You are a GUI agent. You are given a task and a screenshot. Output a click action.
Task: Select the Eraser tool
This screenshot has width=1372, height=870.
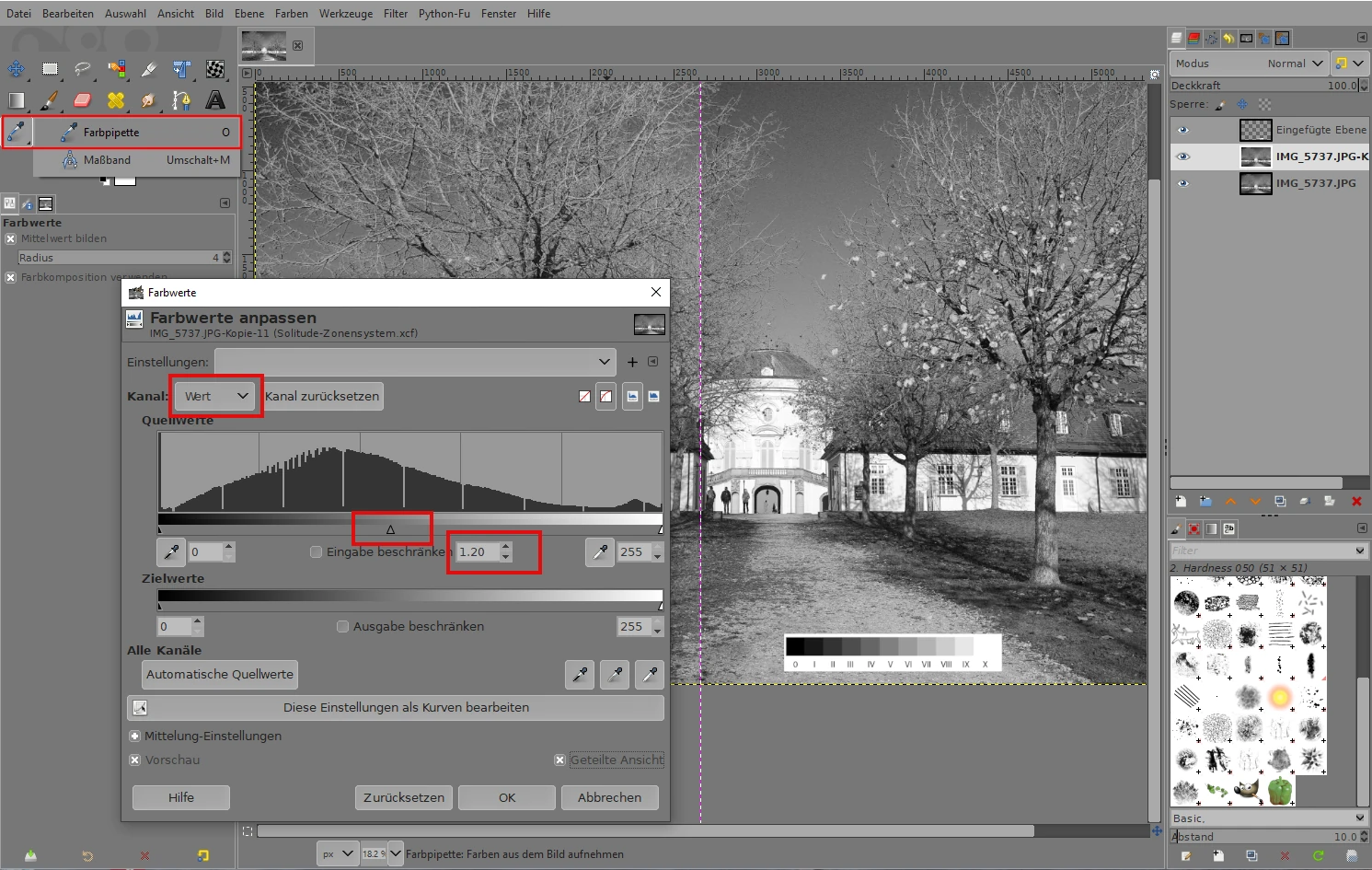[83, 100]
